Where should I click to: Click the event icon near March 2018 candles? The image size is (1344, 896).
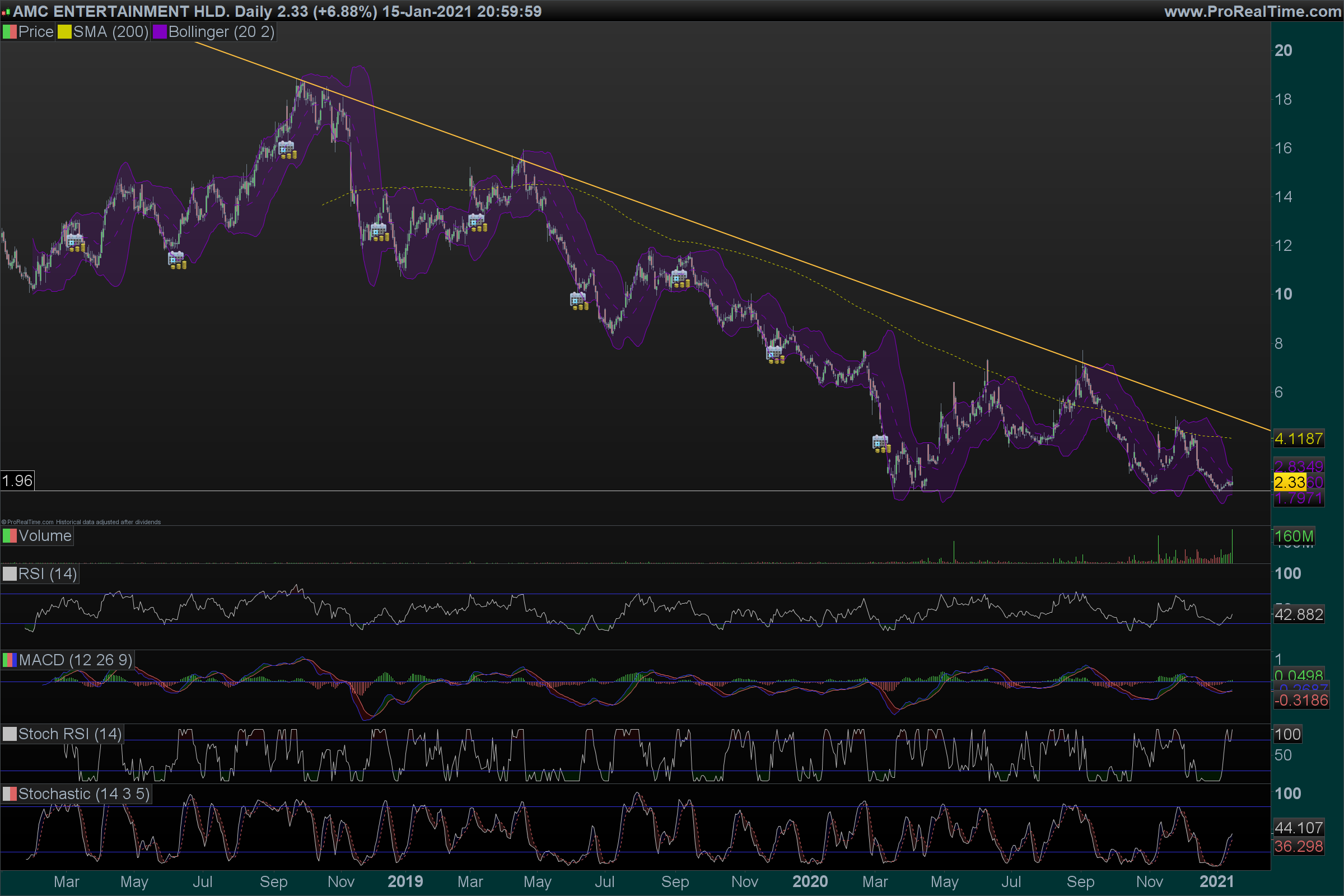(x=76, y=243)
